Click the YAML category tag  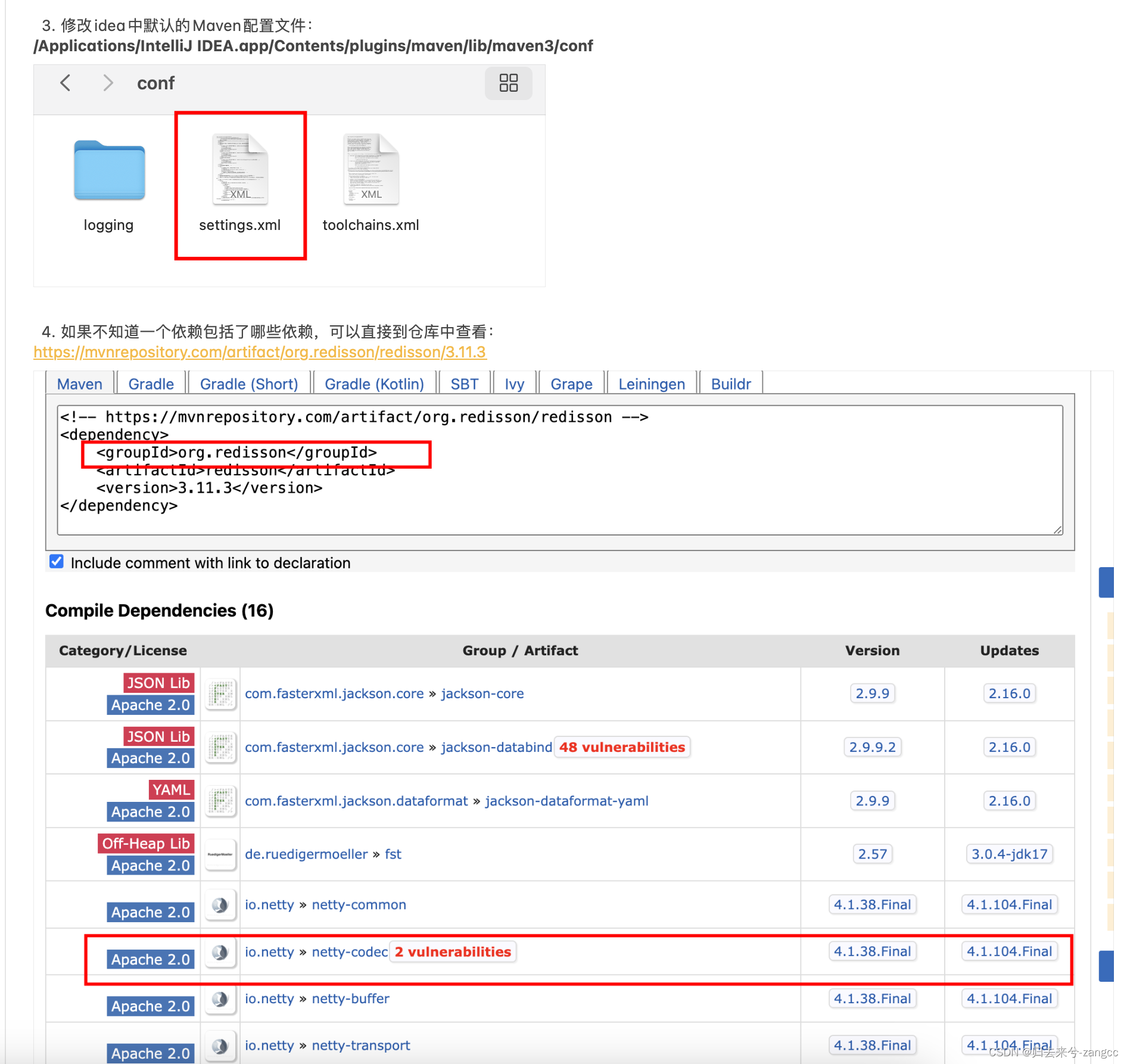click(171, 790)
